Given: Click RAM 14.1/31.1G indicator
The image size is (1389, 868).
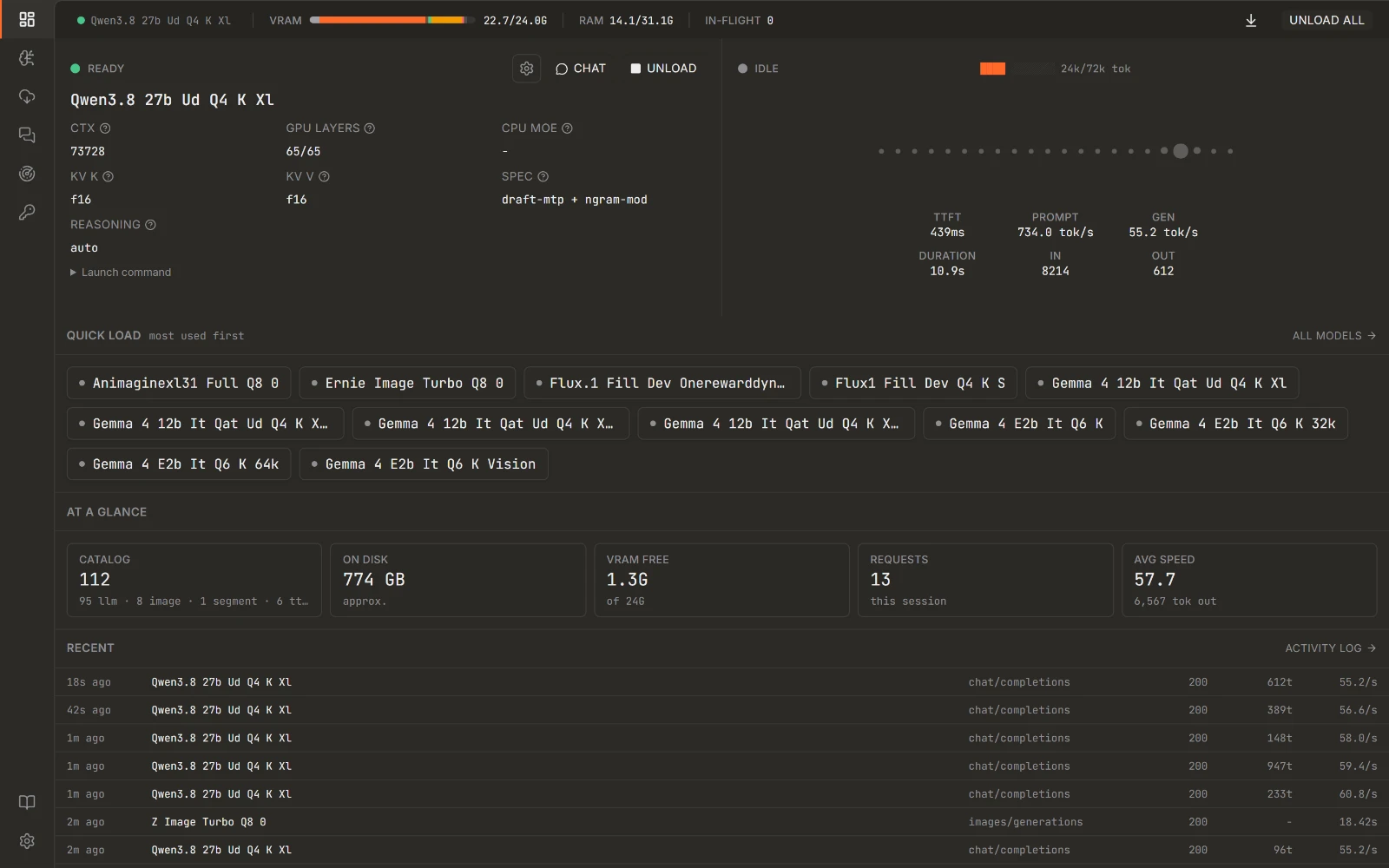Looking at the screenshot, I should [x=626, y=20].
